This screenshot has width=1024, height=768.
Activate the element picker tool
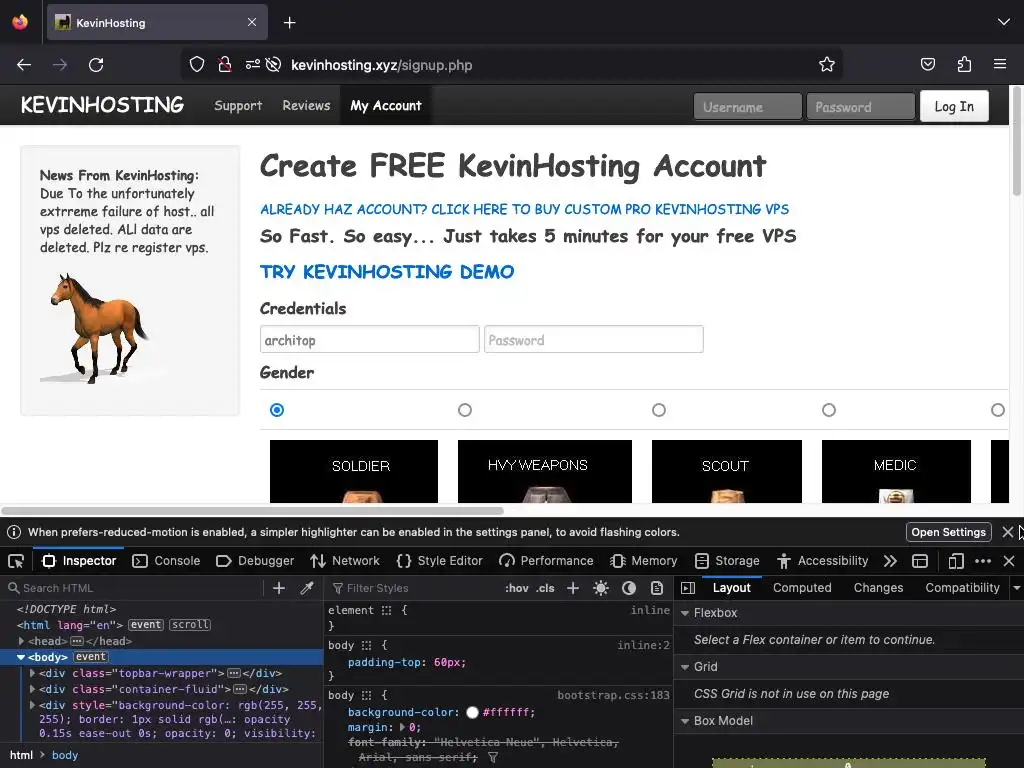(16, 561)
